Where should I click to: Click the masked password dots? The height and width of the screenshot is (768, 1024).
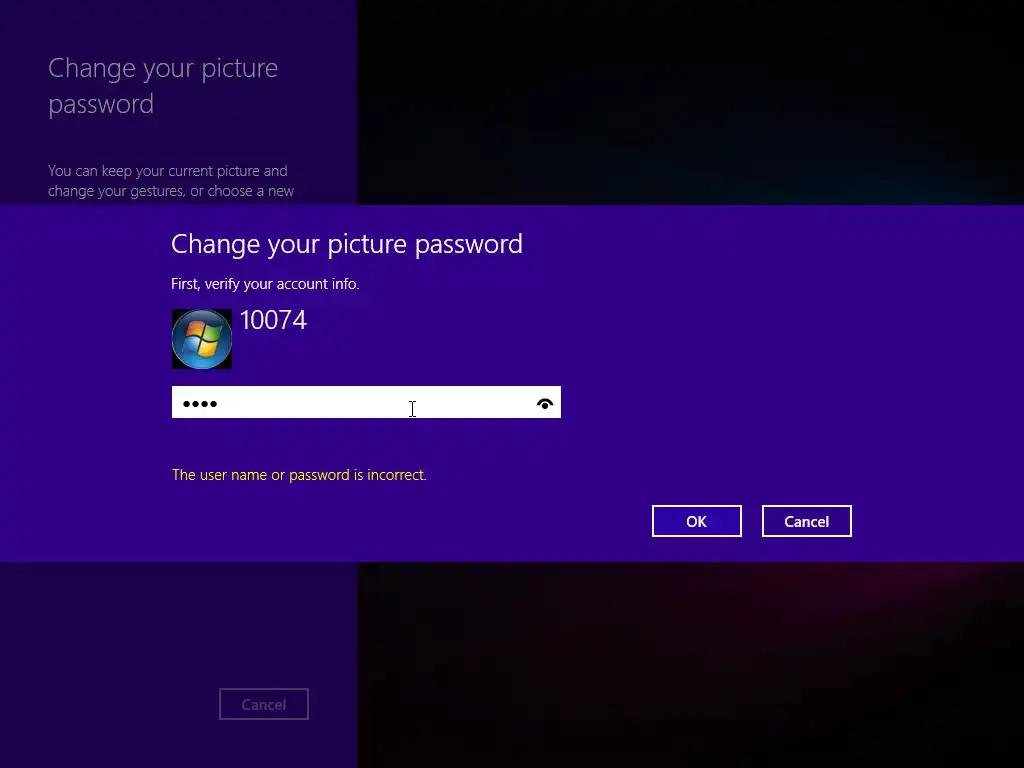200,404
